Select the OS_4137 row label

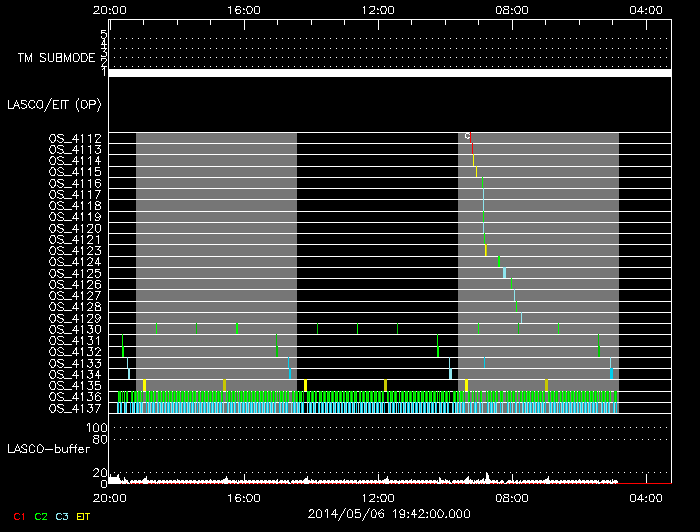tap(75, 408)
